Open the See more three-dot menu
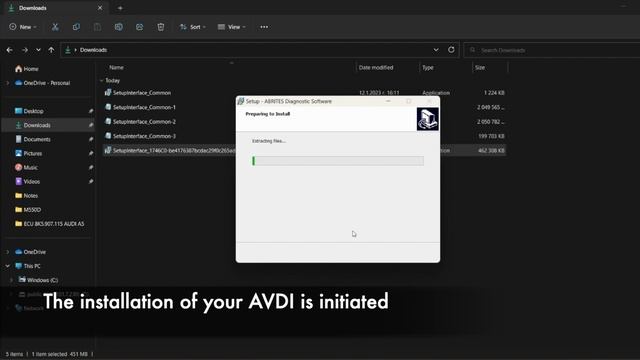Image resolution: width=640 pixels, height=360 pixels. (264, 27)
